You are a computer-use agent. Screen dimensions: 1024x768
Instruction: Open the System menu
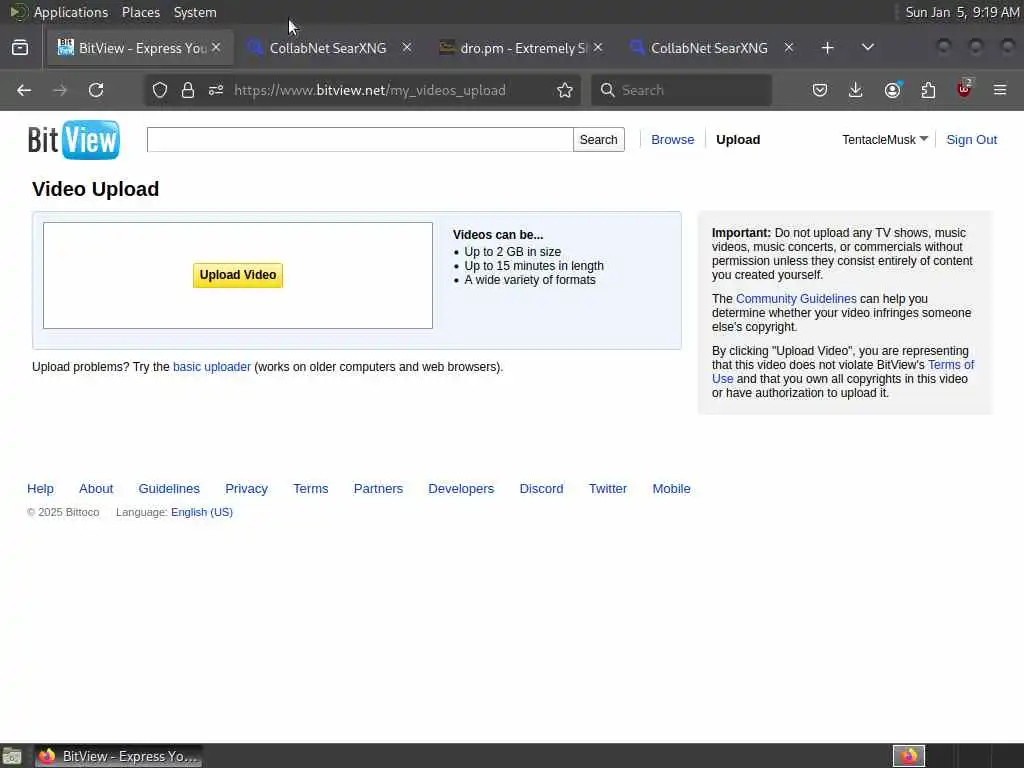(x=195, y=12)
